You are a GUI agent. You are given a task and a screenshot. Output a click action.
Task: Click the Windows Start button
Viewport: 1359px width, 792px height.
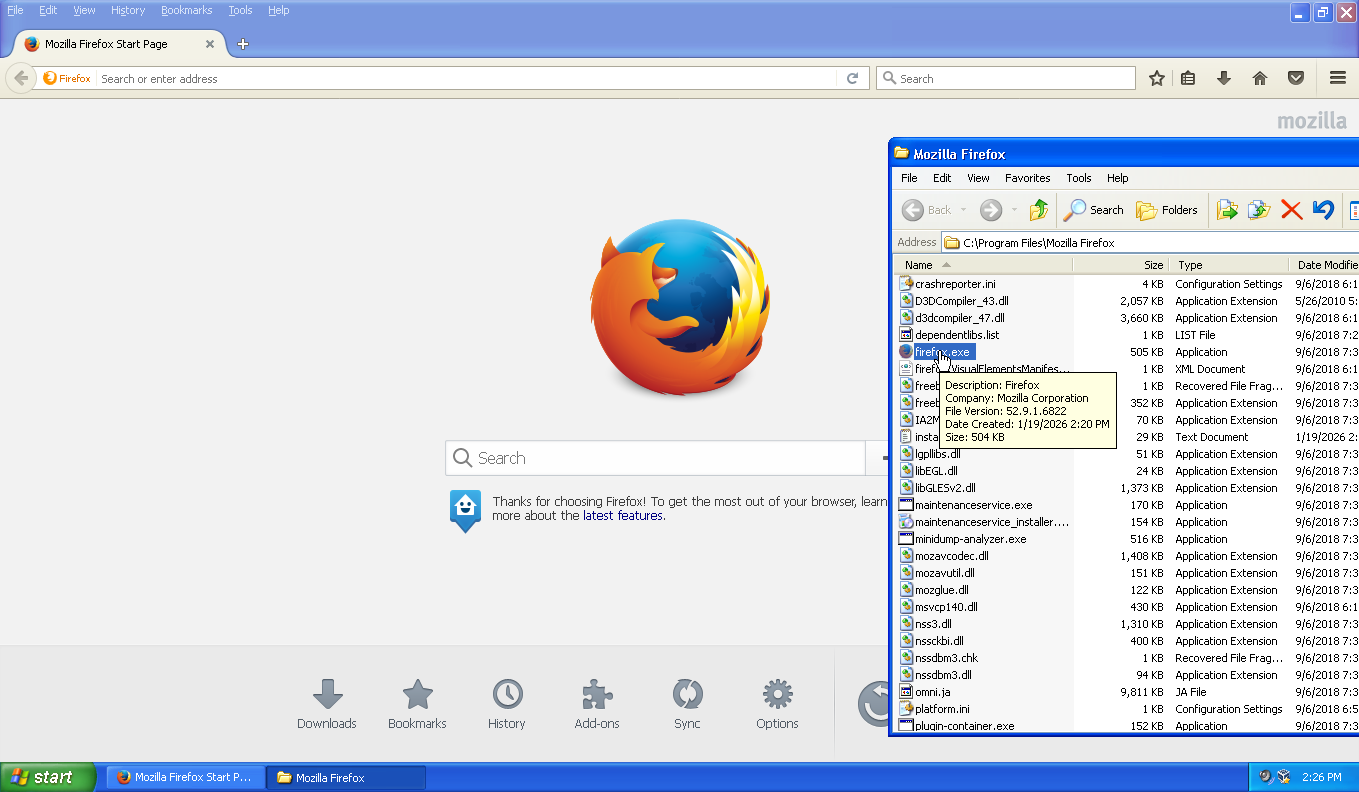coord(48,777)
